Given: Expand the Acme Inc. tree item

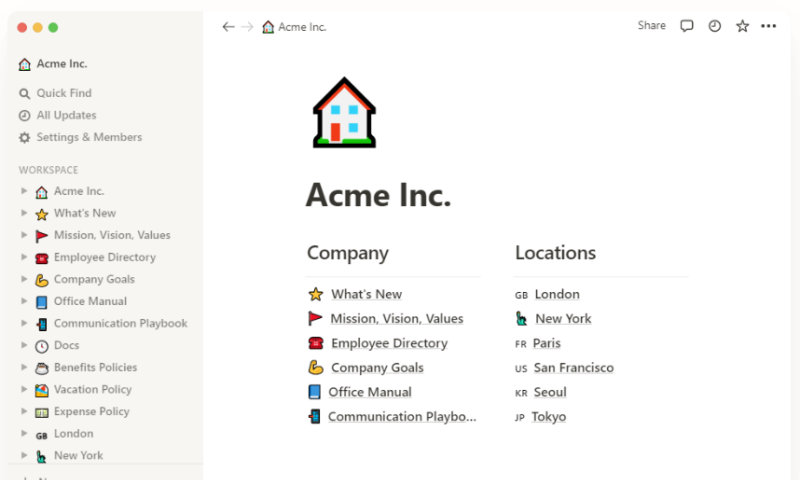Looking at the screenshot, I should click(x=23, y=191).
